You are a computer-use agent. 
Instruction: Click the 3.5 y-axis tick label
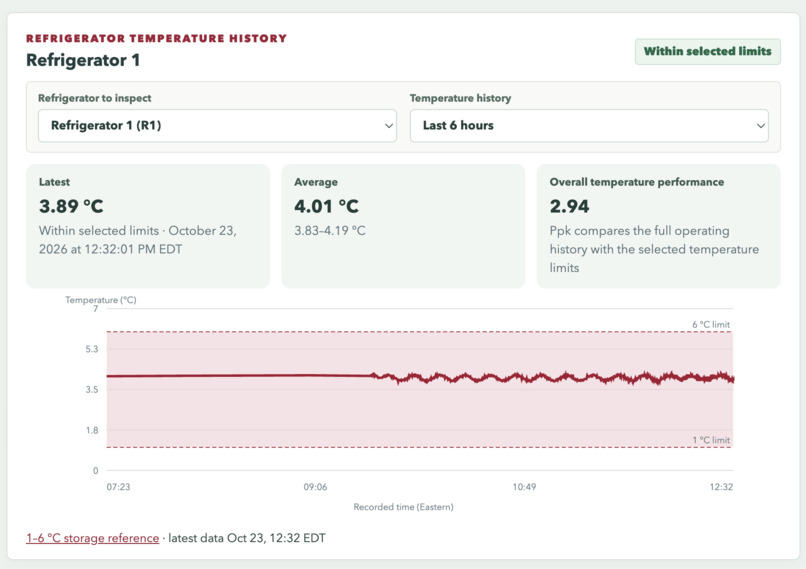click(x=91, y=390)
